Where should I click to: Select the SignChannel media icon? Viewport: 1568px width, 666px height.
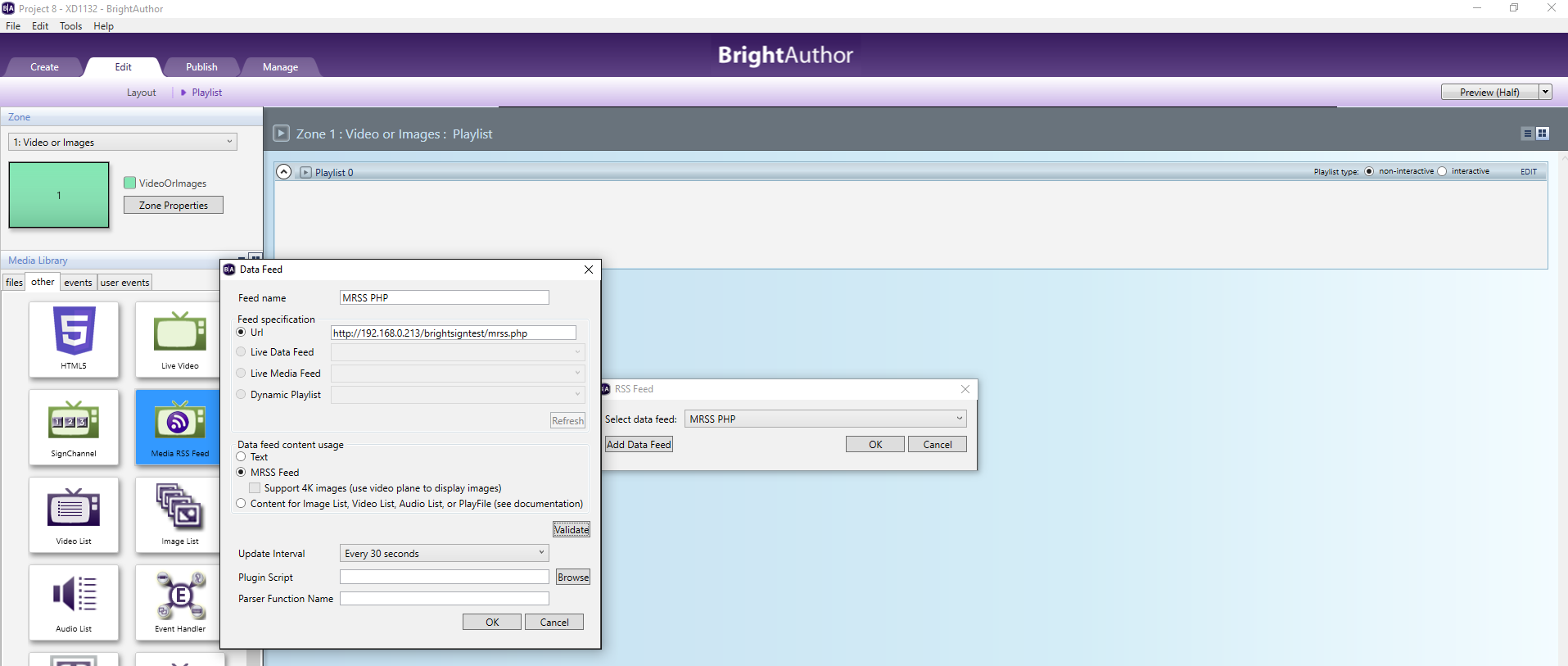click(x=74, y=427)
